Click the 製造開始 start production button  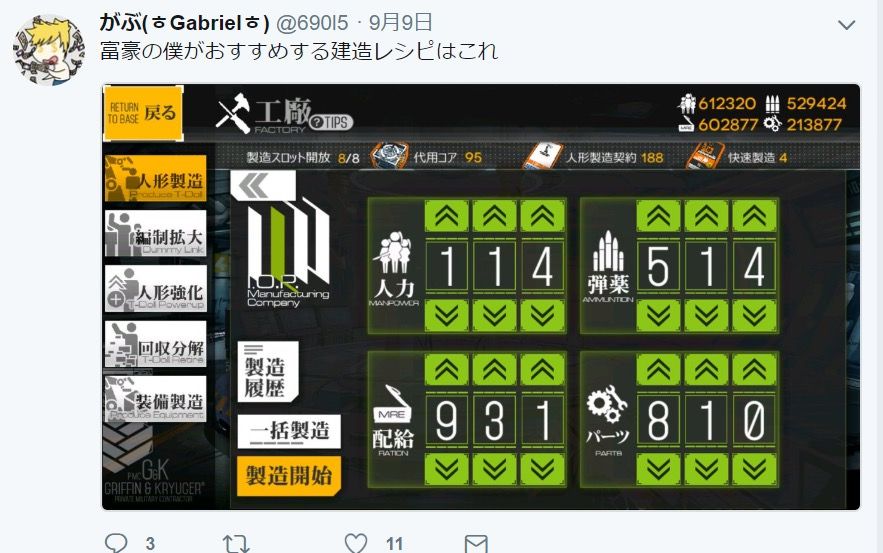289,476
